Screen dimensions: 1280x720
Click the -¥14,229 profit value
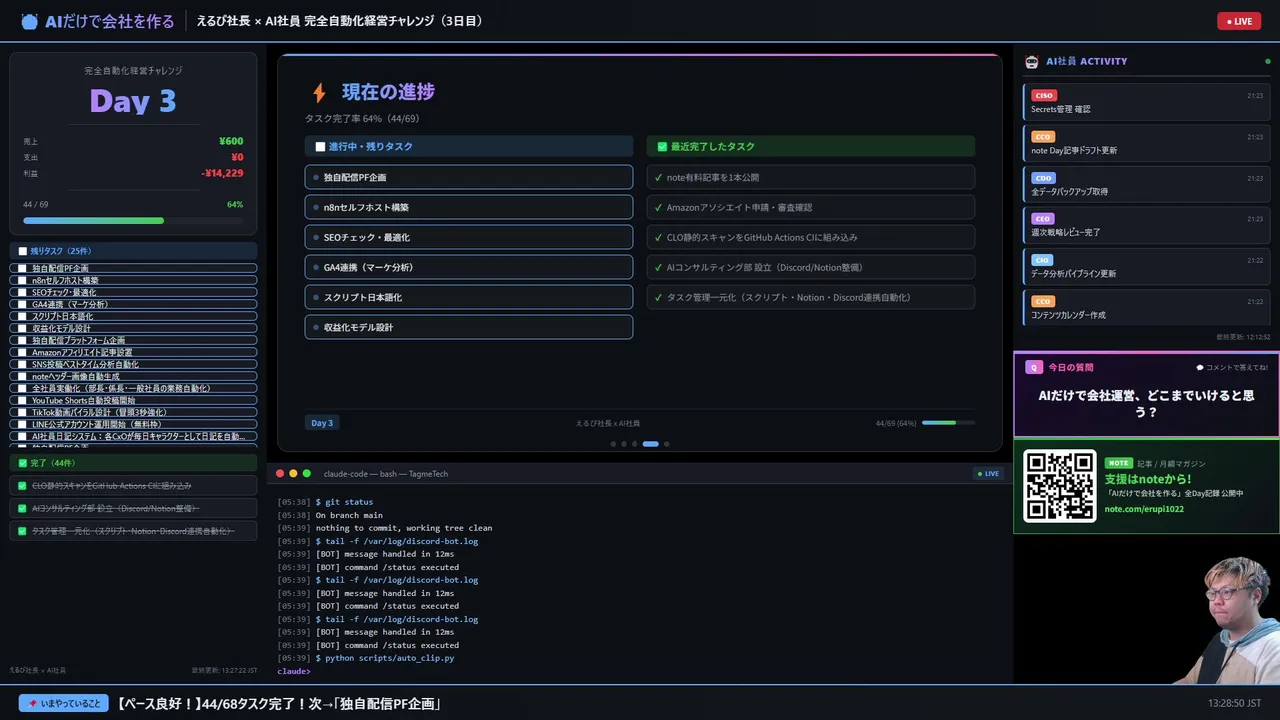tap(222, 173)
